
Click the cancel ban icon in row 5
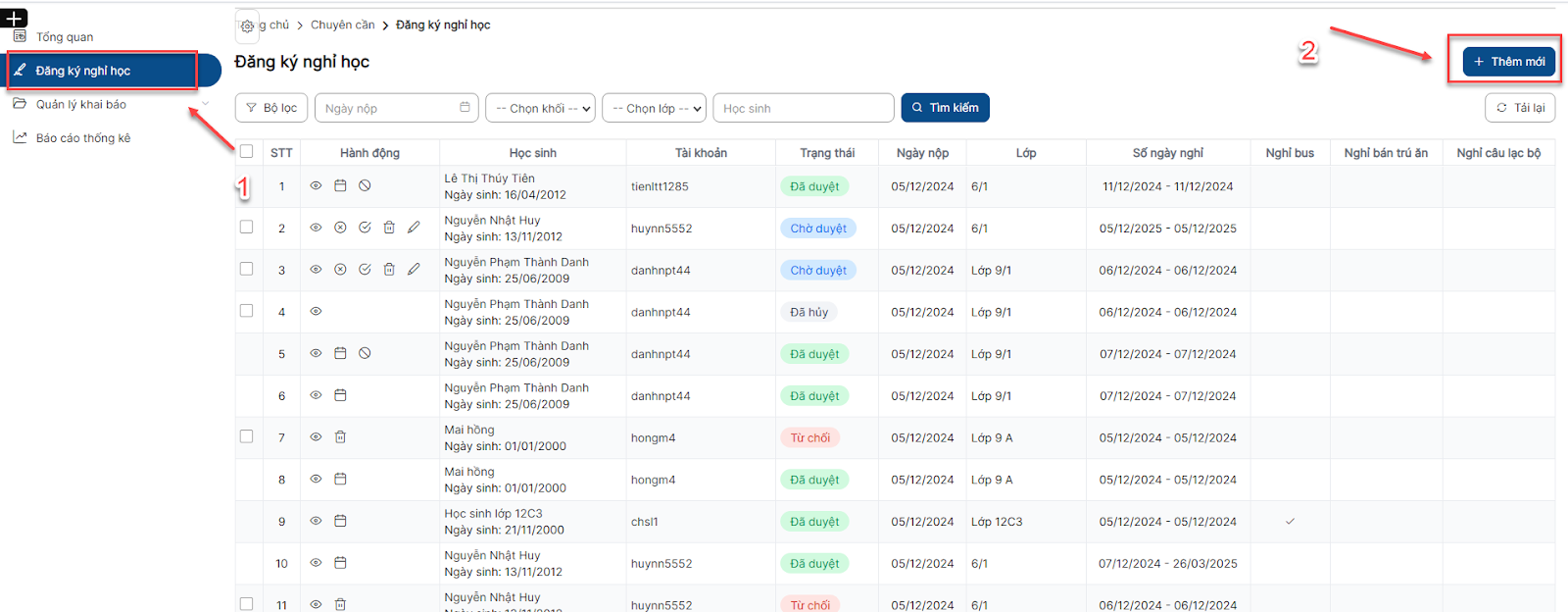tap(365, 353)
